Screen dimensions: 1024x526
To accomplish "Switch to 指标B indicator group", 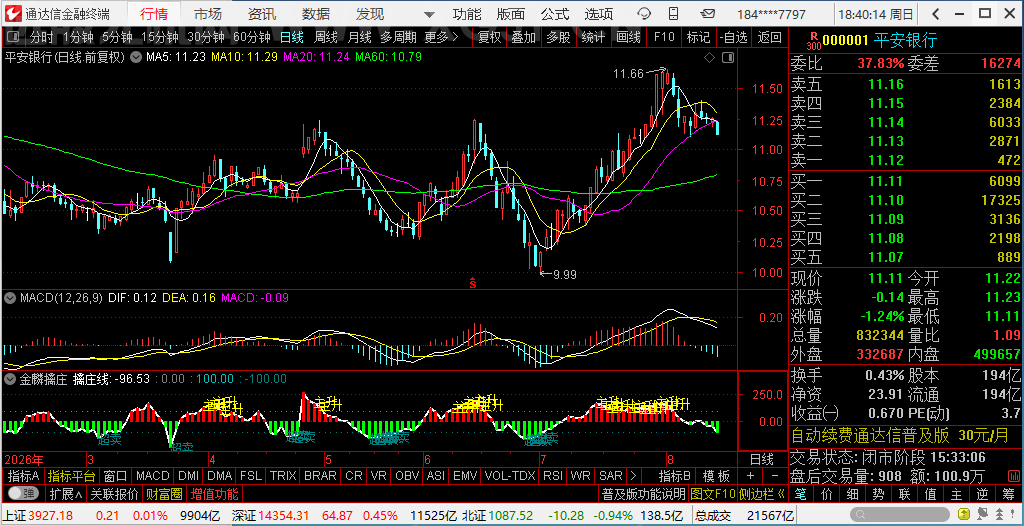I will pos(675,476).
